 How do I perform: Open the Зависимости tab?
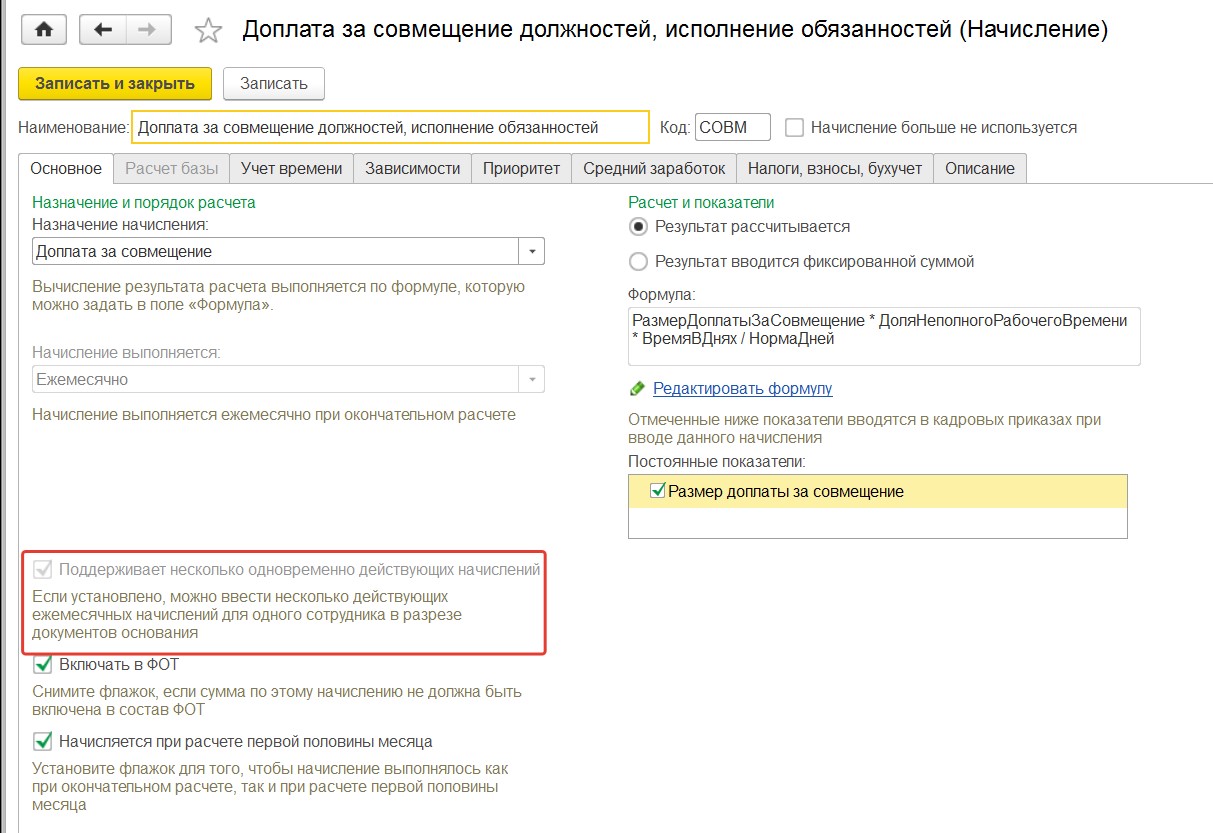[x=412, y=168]
